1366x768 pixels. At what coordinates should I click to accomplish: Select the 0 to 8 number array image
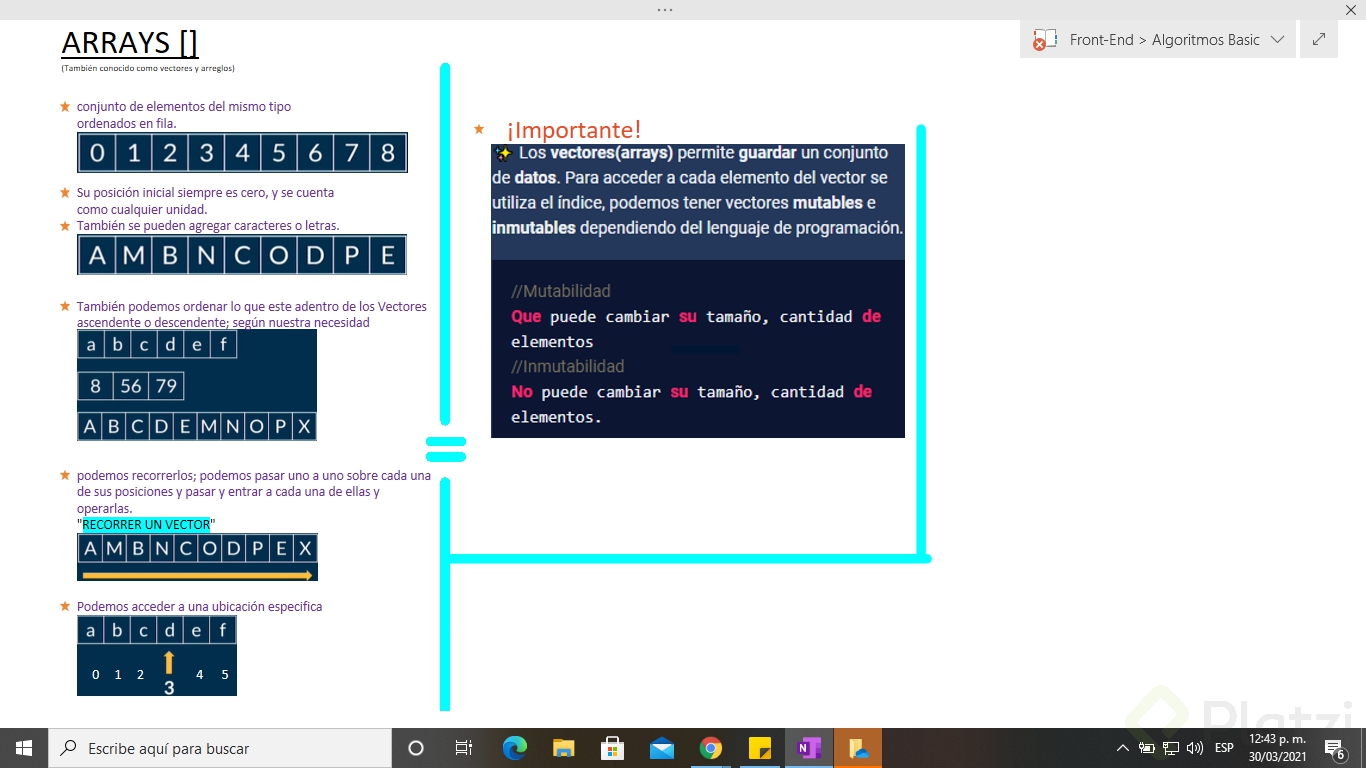(242, 153)
